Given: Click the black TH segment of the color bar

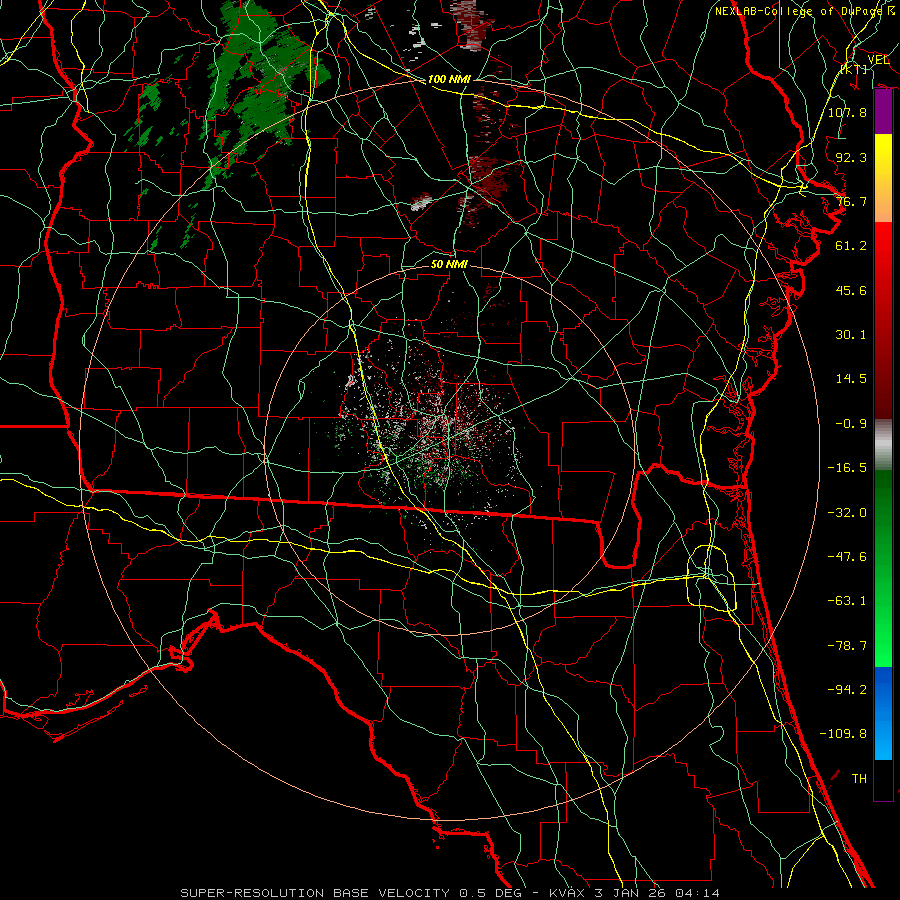Looking at the screenshot, I should [x=883, y=780].
